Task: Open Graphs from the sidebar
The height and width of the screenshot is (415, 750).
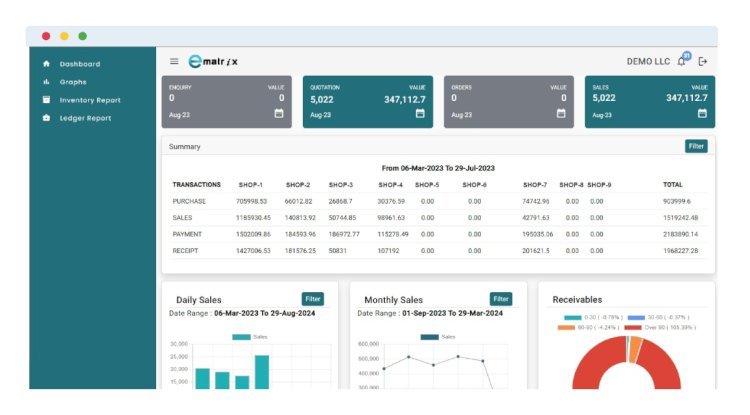Action: pos(73,82)
